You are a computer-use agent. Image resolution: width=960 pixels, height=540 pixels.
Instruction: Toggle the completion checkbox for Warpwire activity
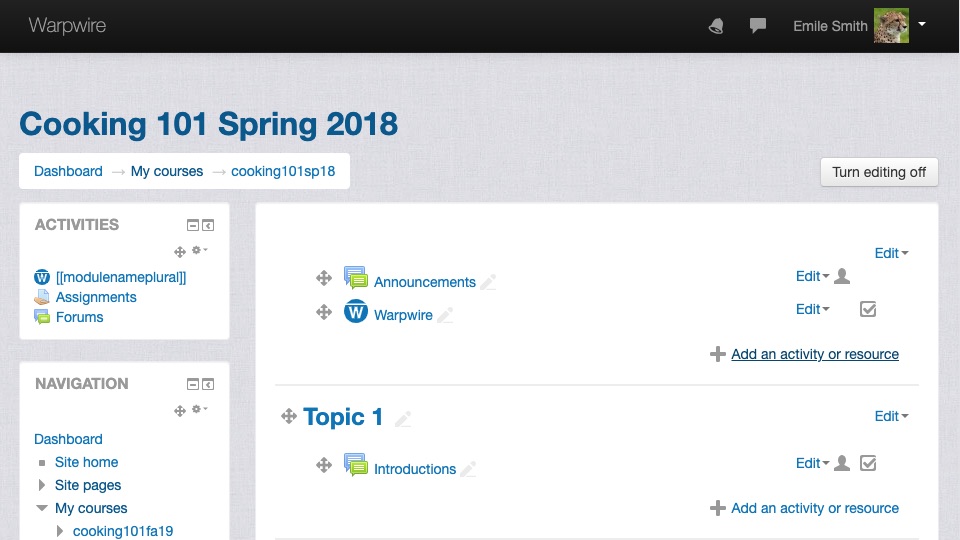(x=868, y=309)
